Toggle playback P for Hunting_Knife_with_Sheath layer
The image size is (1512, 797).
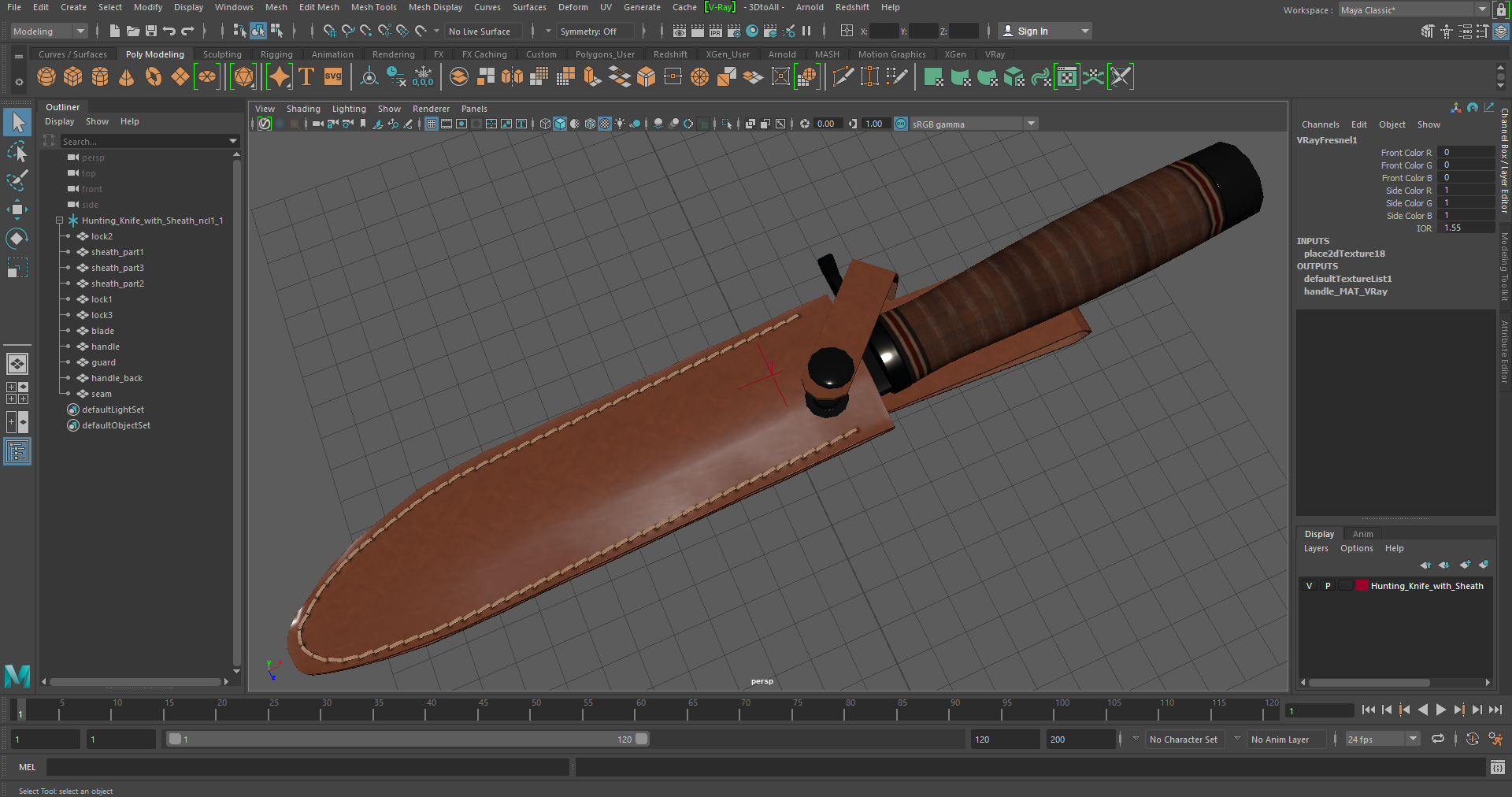(x=1328, y=585)
